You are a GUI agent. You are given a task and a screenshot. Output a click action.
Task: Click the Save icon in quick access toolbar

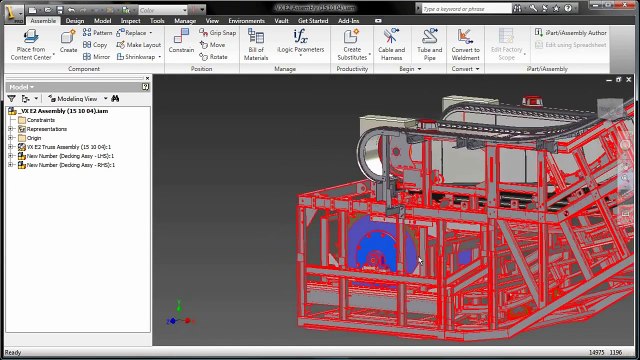[60, 9]
